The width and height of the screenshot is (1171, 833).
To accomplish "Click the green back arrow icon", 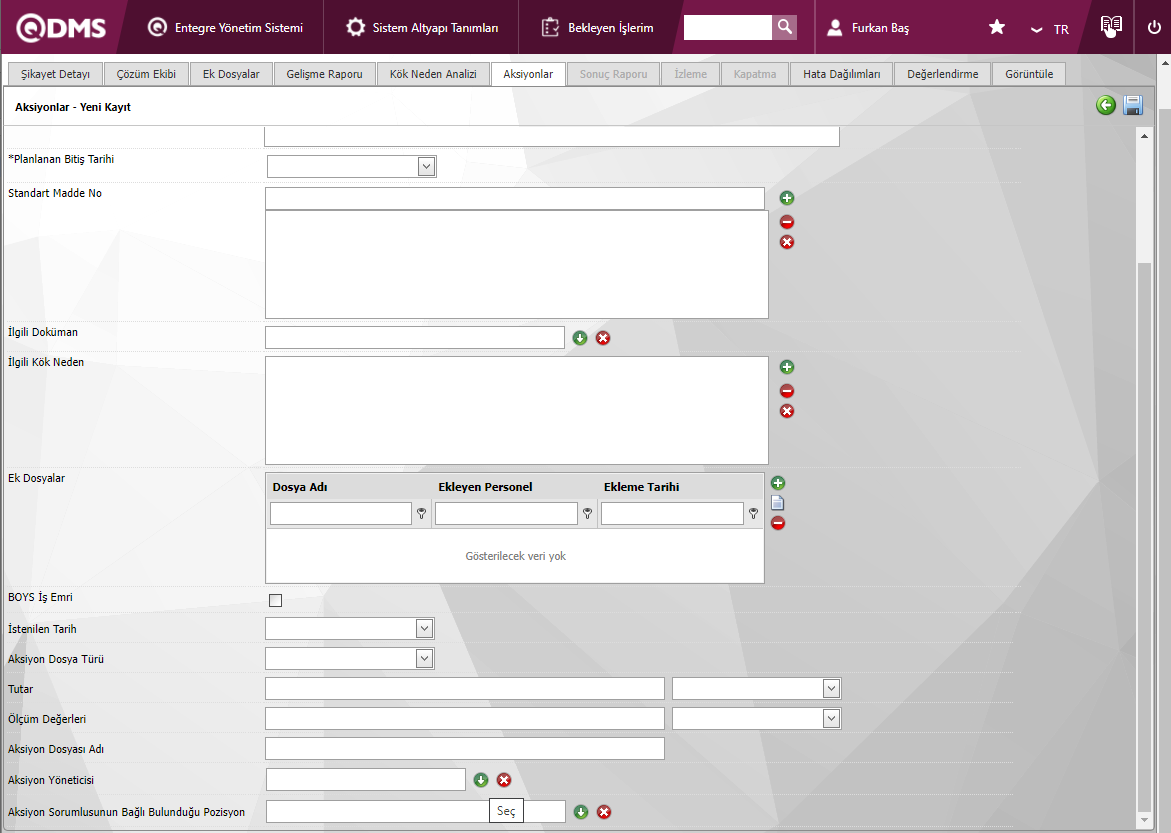I will pyautogui.click(x=1105, y=106).
